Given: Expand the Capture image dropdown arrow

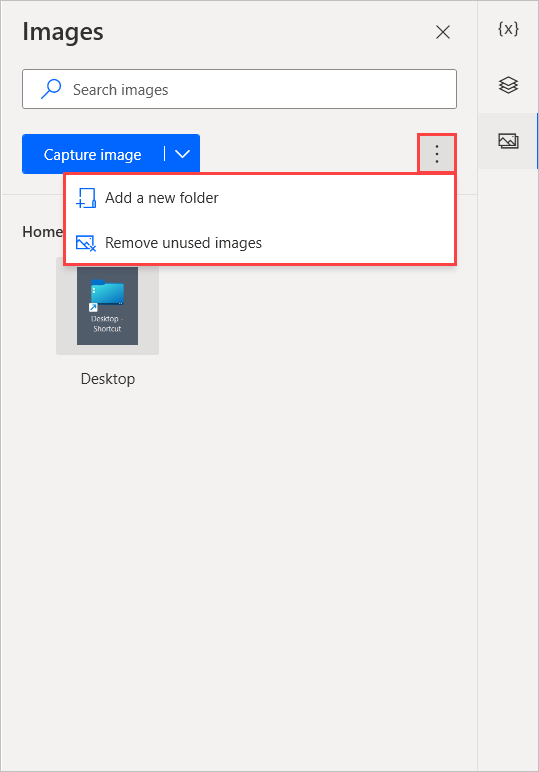Looking at the screenshot, I should (x=183, y=155).
